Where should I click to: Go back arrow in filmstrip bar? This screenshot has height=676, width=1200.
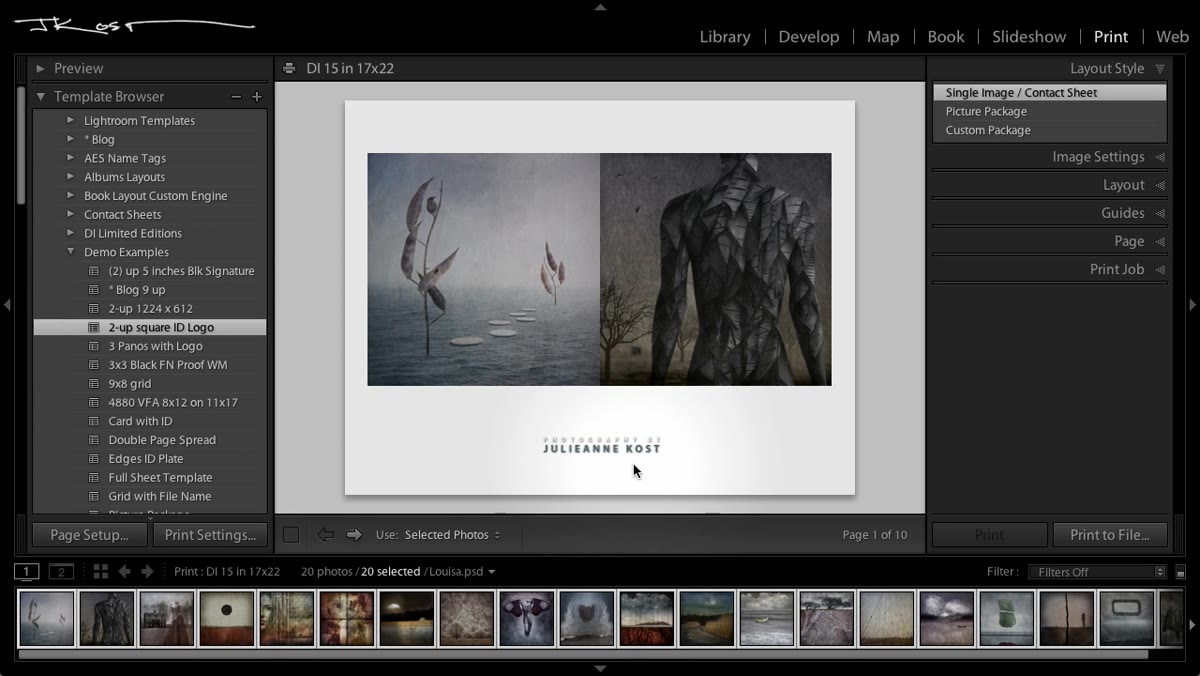tap(124, 572)
